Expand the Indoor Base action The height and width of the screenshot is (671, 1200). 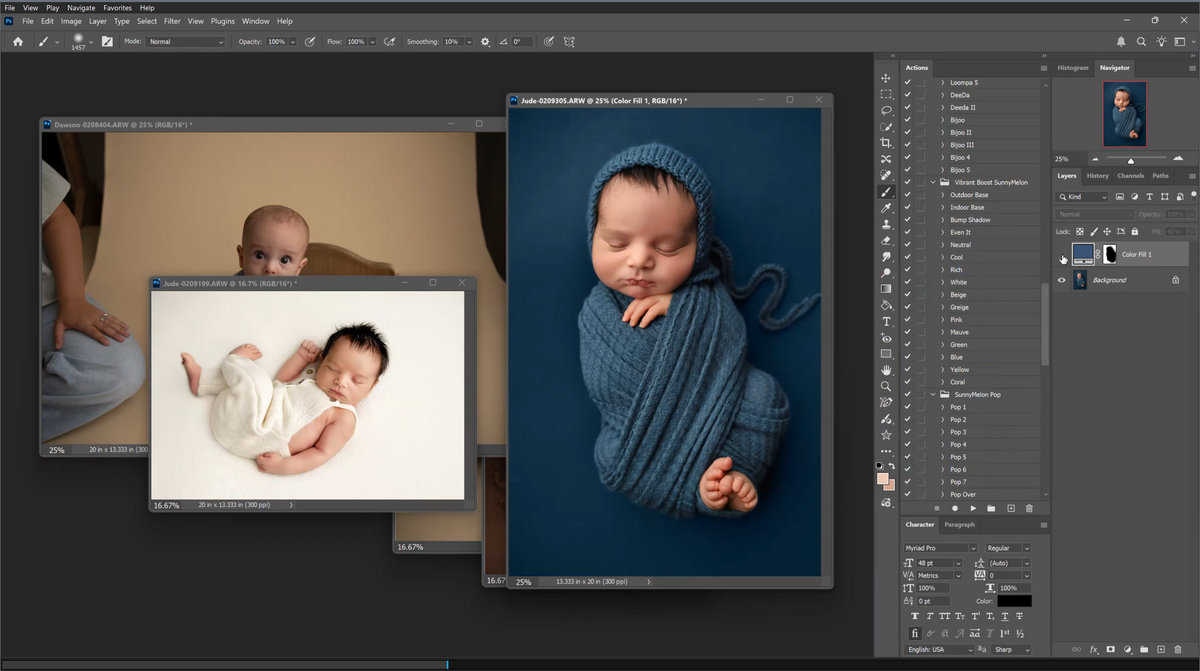(943, 208)
